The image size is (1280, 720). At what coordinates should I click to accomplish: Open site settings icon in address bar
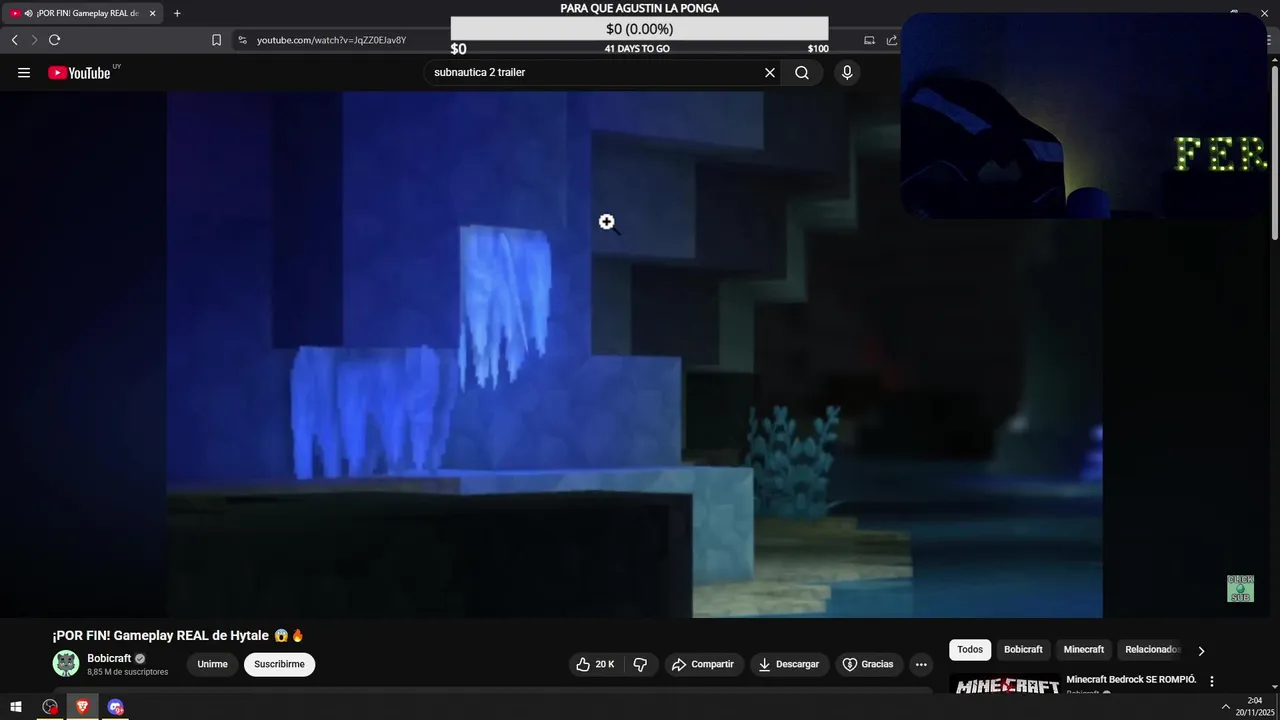click(242, 40)
